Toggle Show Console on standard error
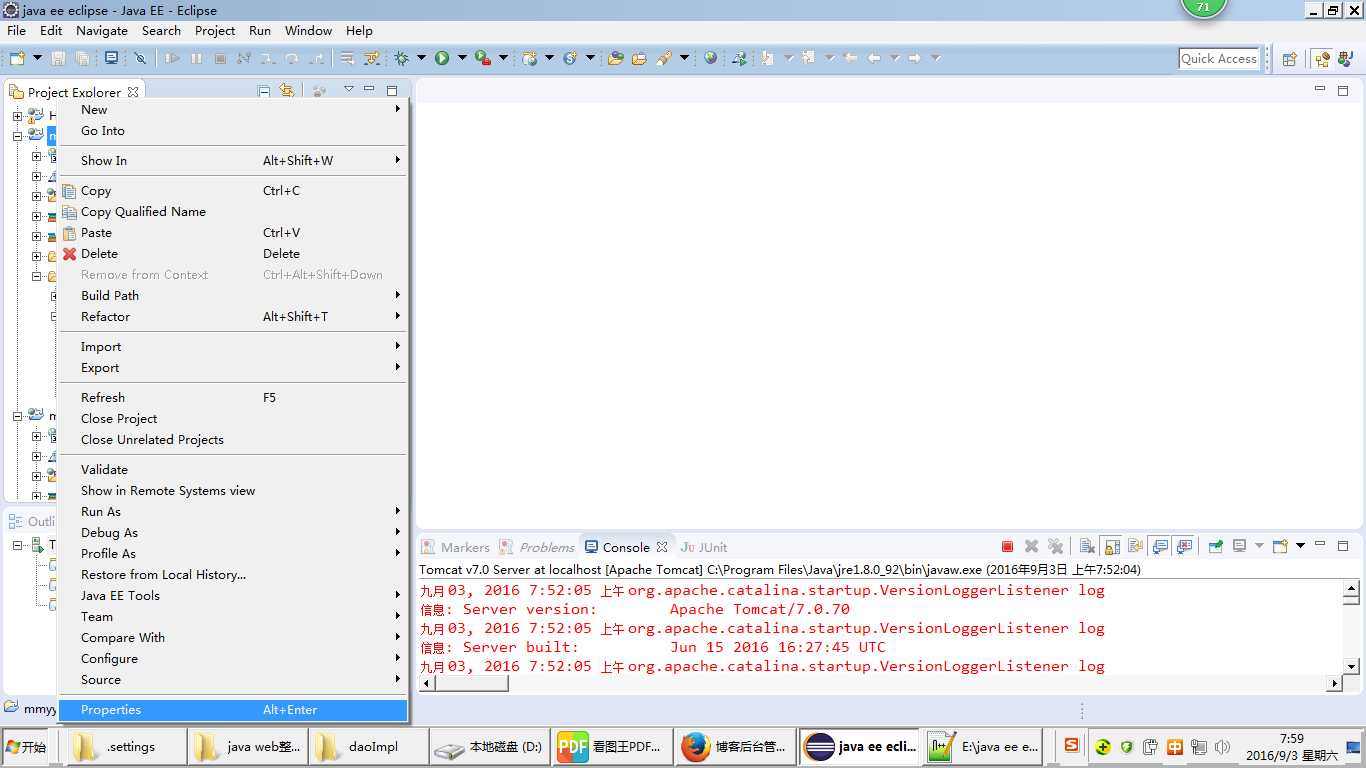Image resolution: width=1366 pixels, height=768 pixels. [1185, 547]
